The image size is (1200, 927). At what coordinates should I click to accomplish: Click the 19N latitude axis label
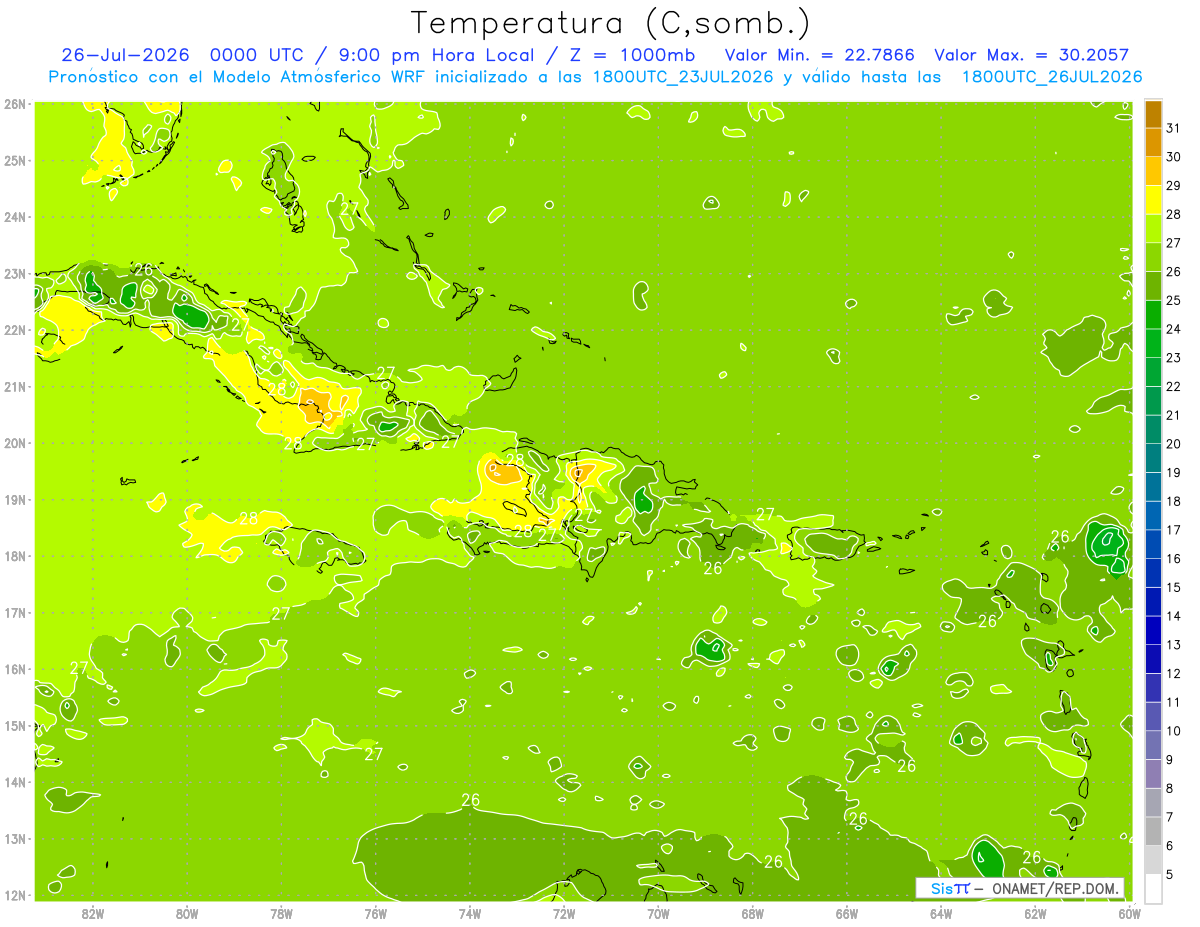pyautogui.click(x=15, y=500)
